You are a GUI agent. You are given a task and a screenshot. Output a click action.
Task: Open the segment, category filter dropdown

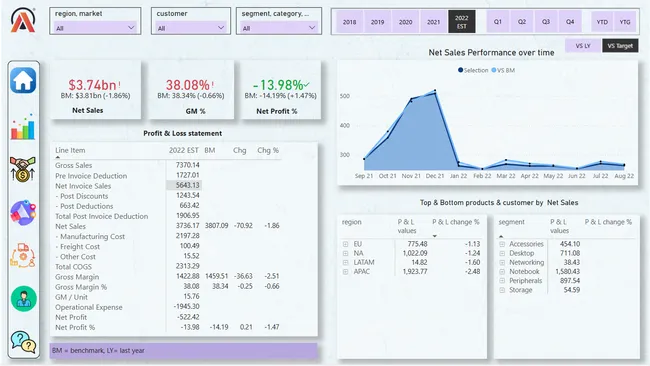(279, 28)
